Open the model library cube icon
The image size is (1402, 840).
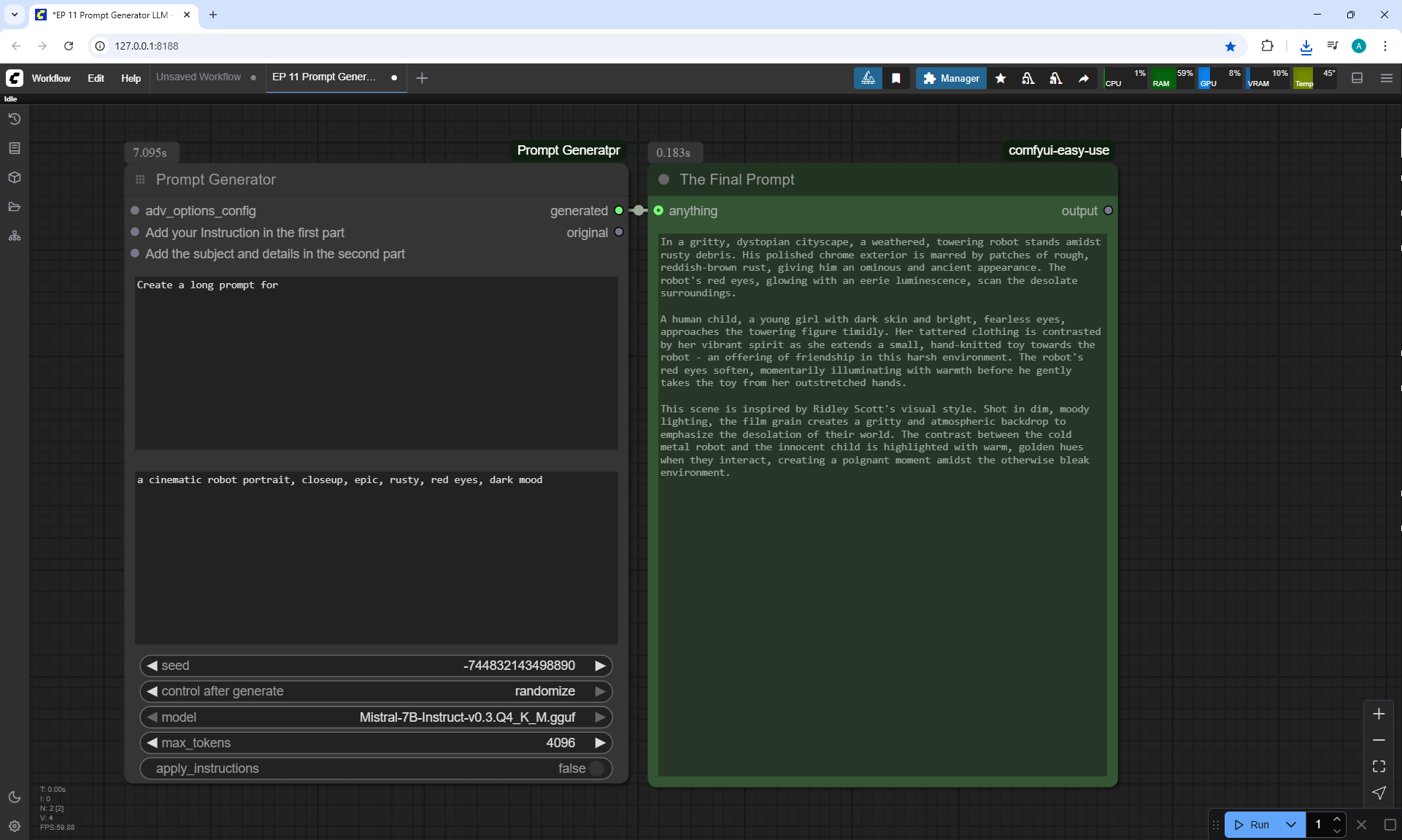pos(15,177)
